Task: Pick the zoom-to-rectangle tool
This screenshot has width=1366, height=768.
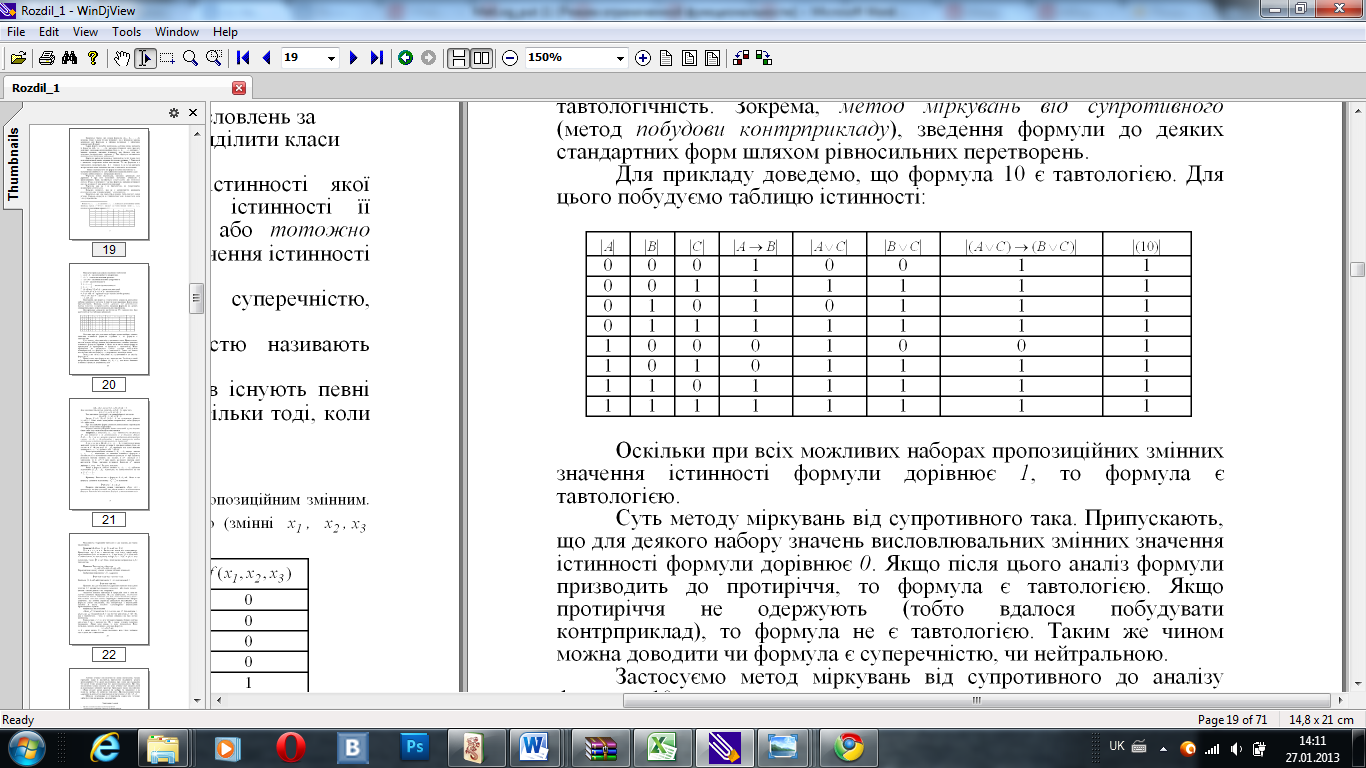Action: [213, 58]
